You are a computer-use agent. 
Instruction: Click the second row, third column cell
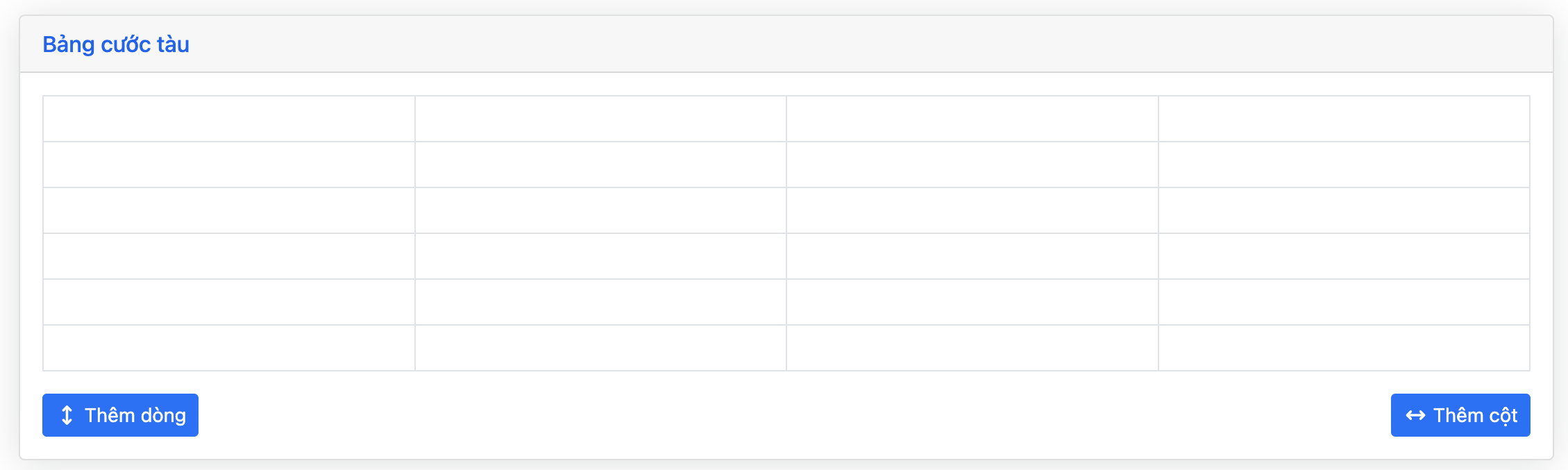click(x=972, y=165)
